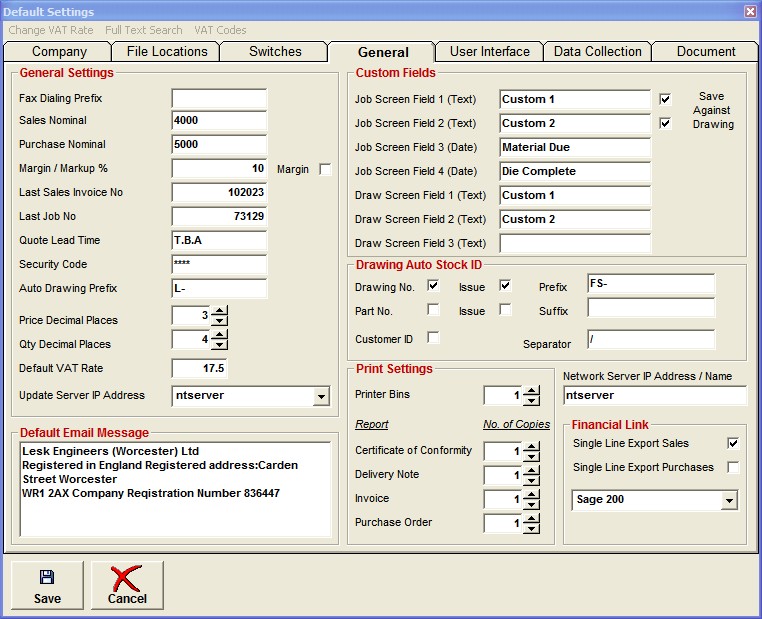The height and width of the screenshot is (619, 762).
Task: Toggle the Drawing No. checkbox
Action: pyautogui.click(x=433, y=286)
